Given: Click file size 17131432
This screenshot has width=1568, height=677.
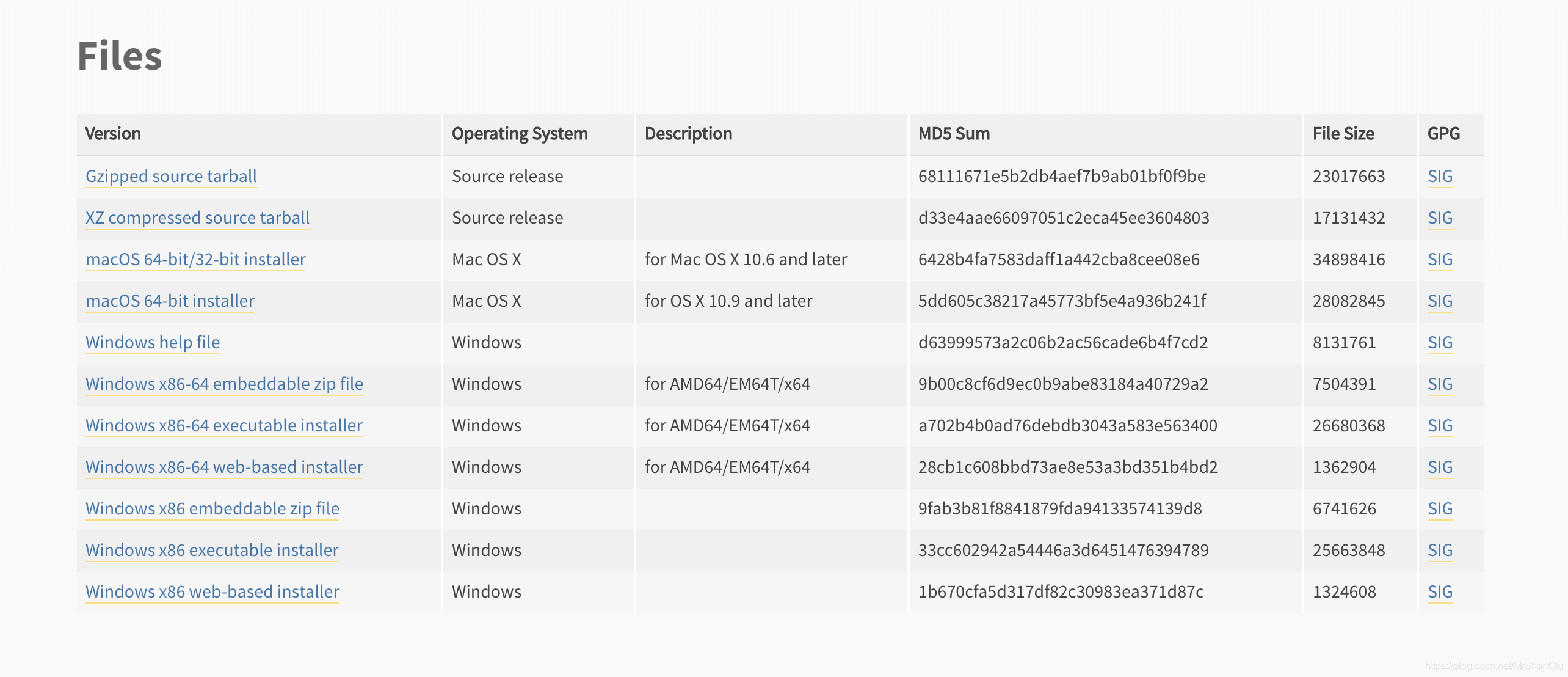Looking at the screenshot, I should pos(1349,218).
